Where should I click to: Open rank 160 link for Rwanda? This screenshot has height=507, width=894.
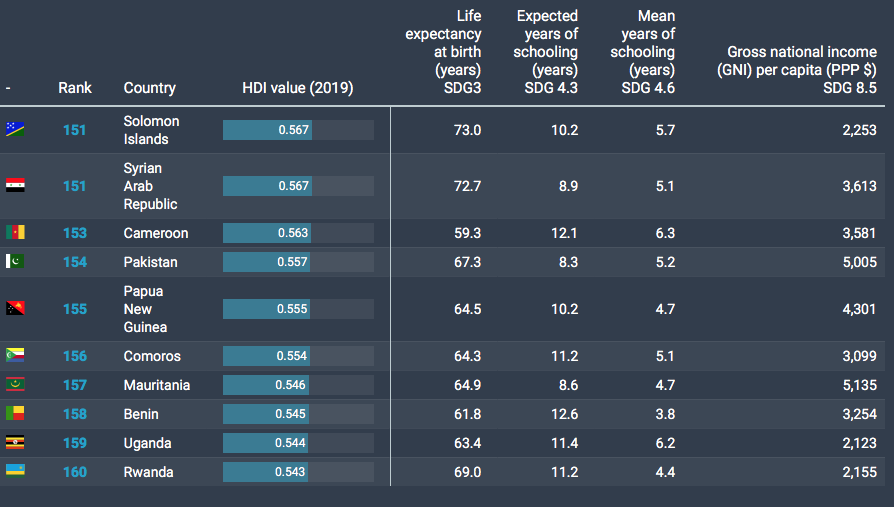pyautogui.click(x=75, y=472)
